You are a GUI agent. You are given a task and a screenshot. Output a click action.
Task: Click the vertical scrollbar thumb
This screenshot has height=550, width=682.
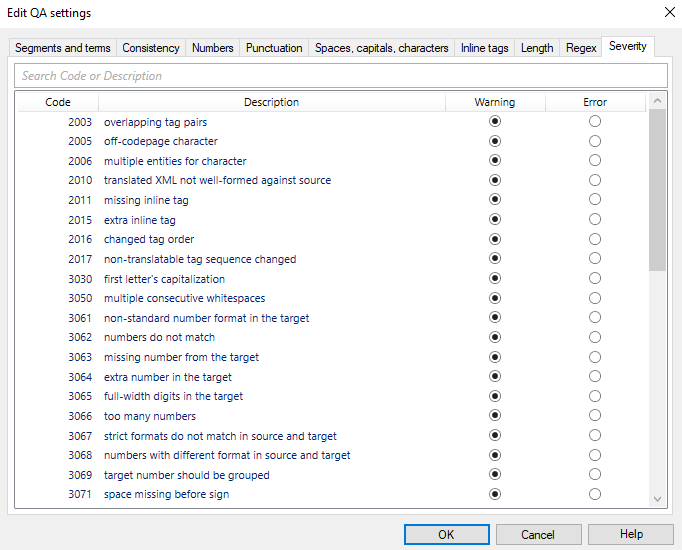657,190
